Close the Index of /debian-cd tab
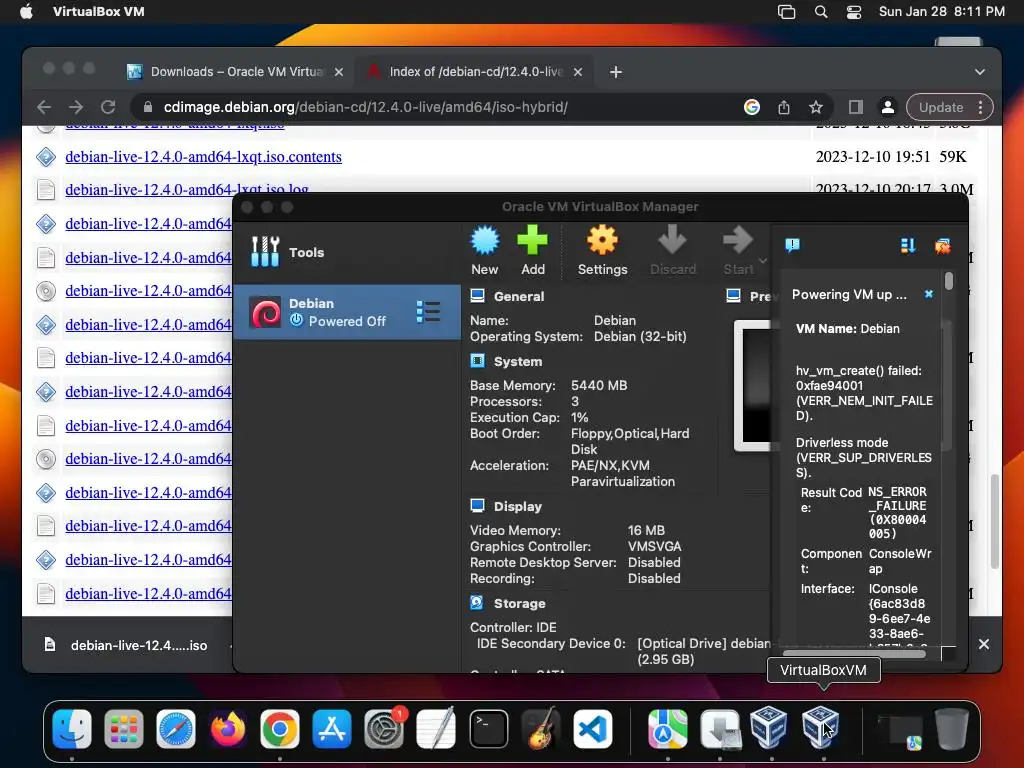This screenshot has height=768, width=1024. pyautogui.click(x=578, y=72)
